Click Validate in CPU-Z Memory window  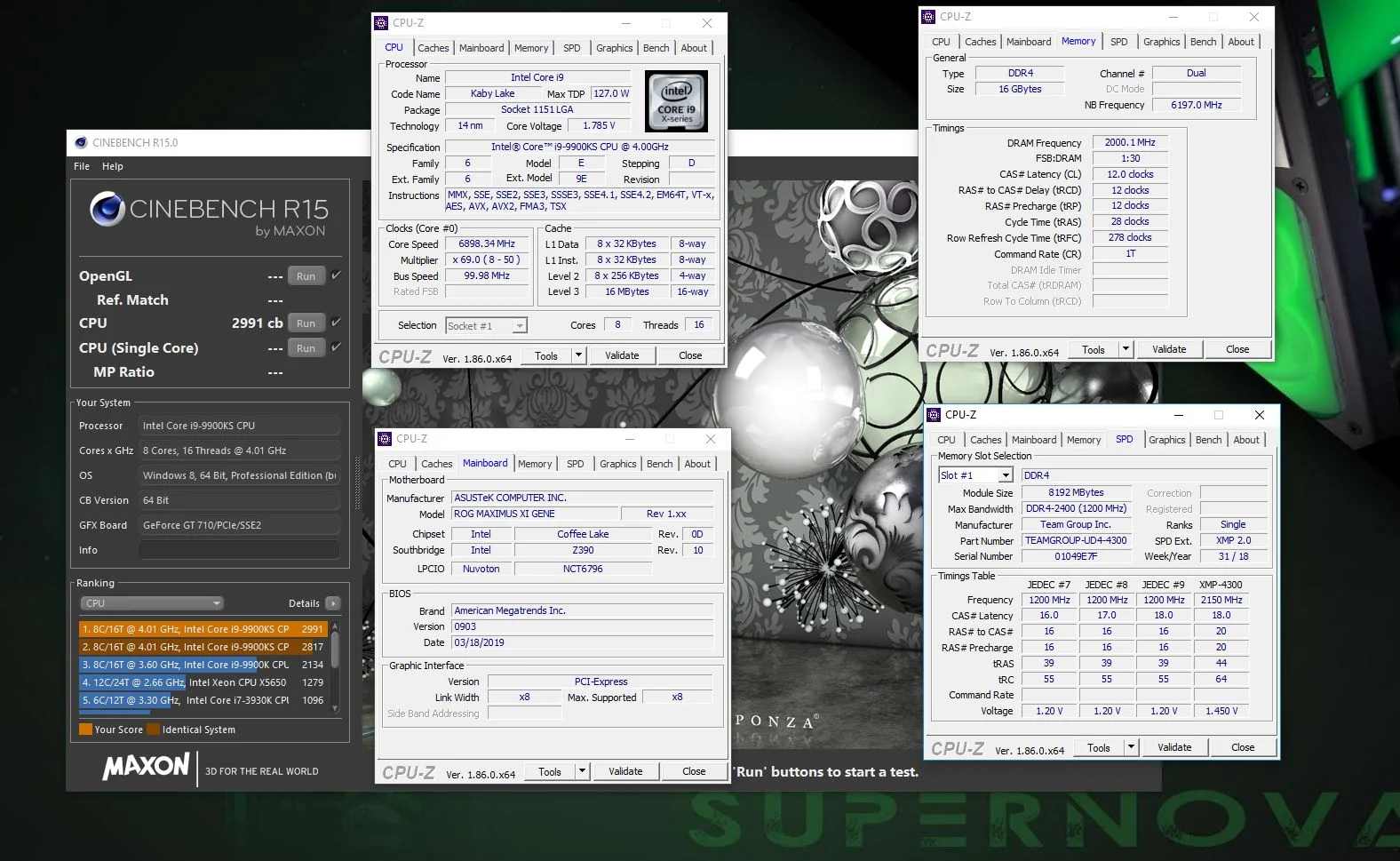tap(1169, 349)
